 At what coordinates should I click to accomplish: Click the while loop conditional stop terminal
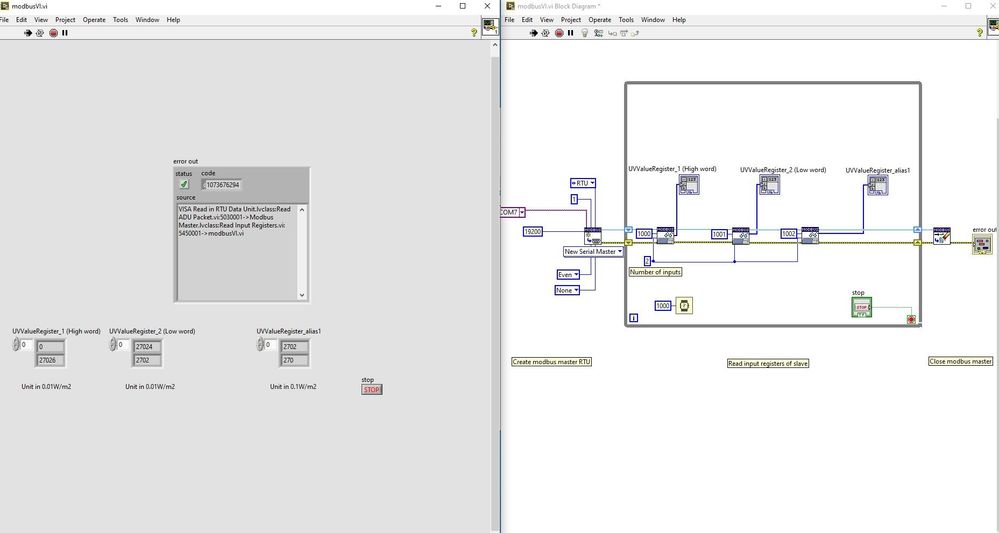[911, 319]
